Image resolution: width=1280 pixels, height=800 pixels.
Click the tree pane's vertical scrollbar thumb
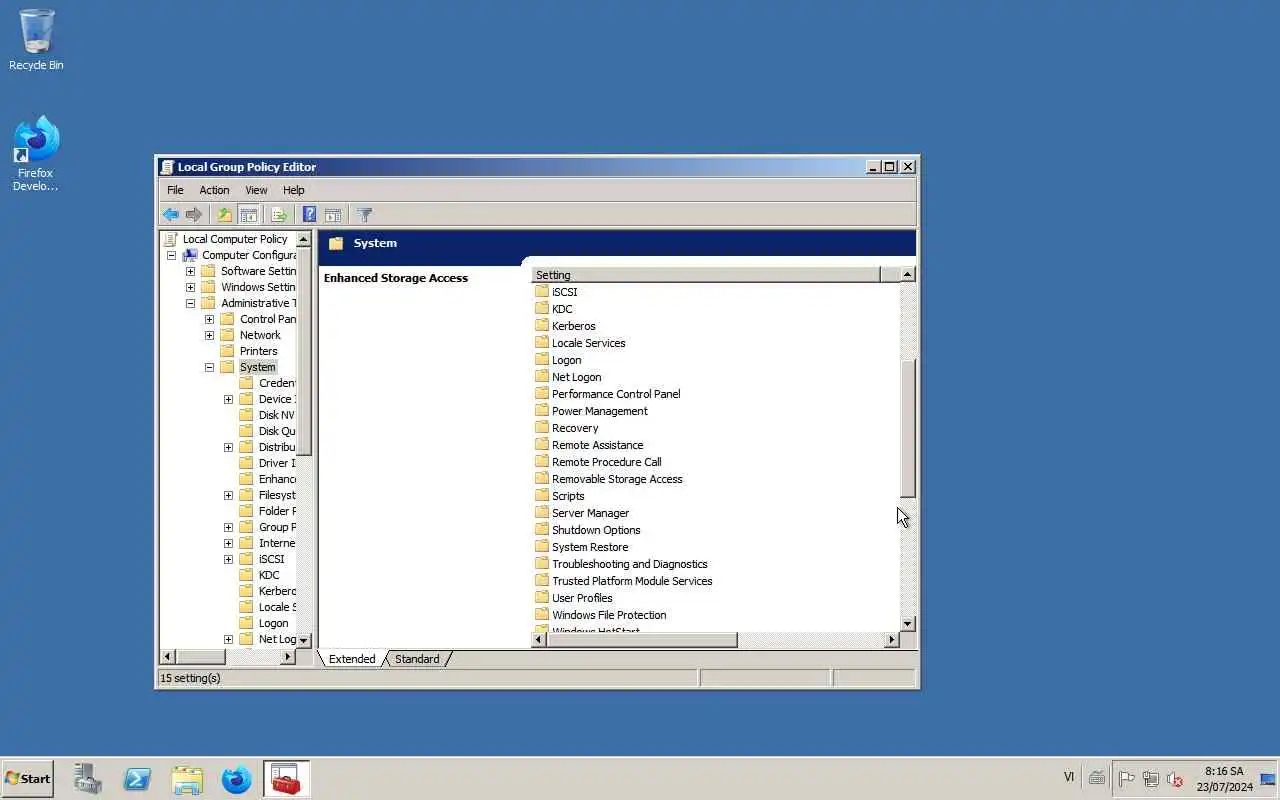click(x=304, y=350)
